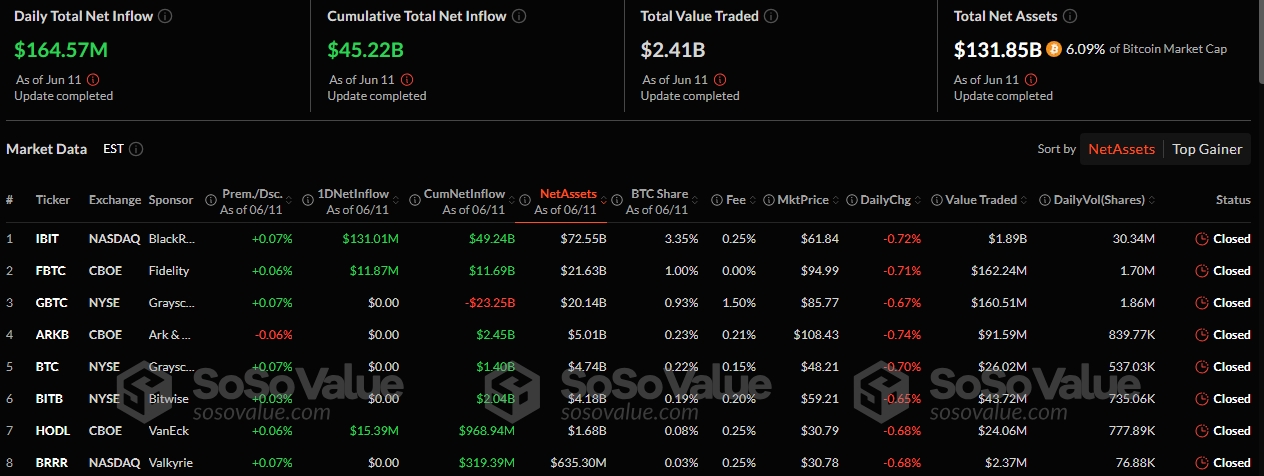1264x476 pixels.
Task: Click the info icon before CumNetInflow header
Action: [x=414, y=200]
